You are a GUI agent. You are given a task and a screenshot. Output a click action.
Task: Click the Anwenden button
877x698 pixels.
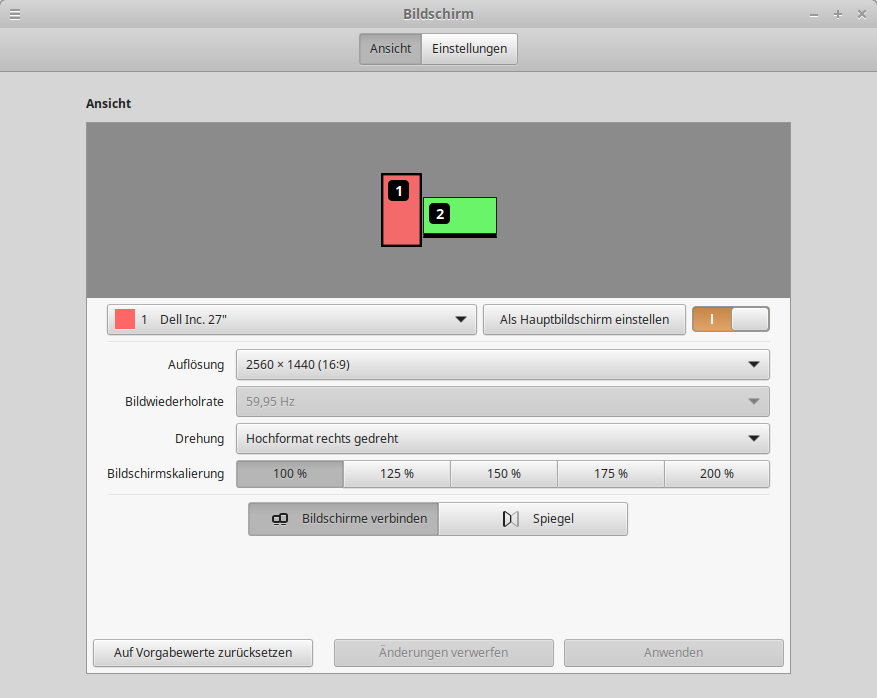[x=673, y=653]
